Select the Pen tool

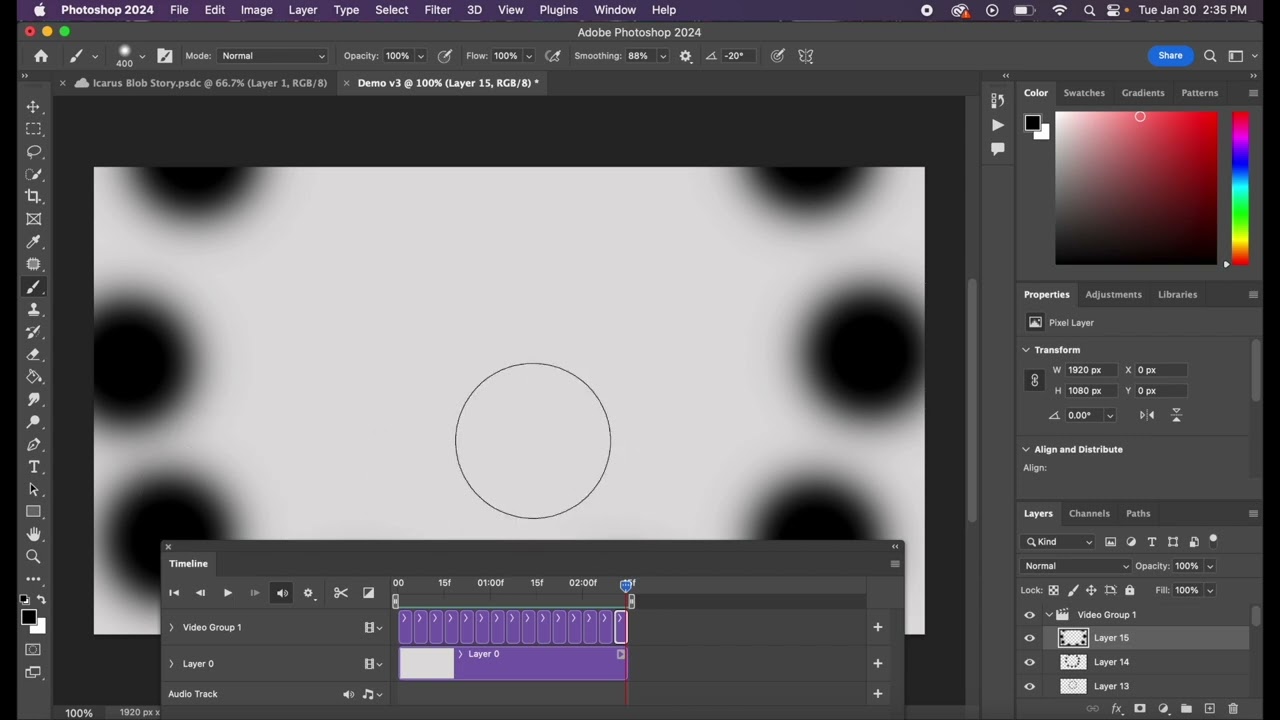pyautogui.click(x=34, y=445)
